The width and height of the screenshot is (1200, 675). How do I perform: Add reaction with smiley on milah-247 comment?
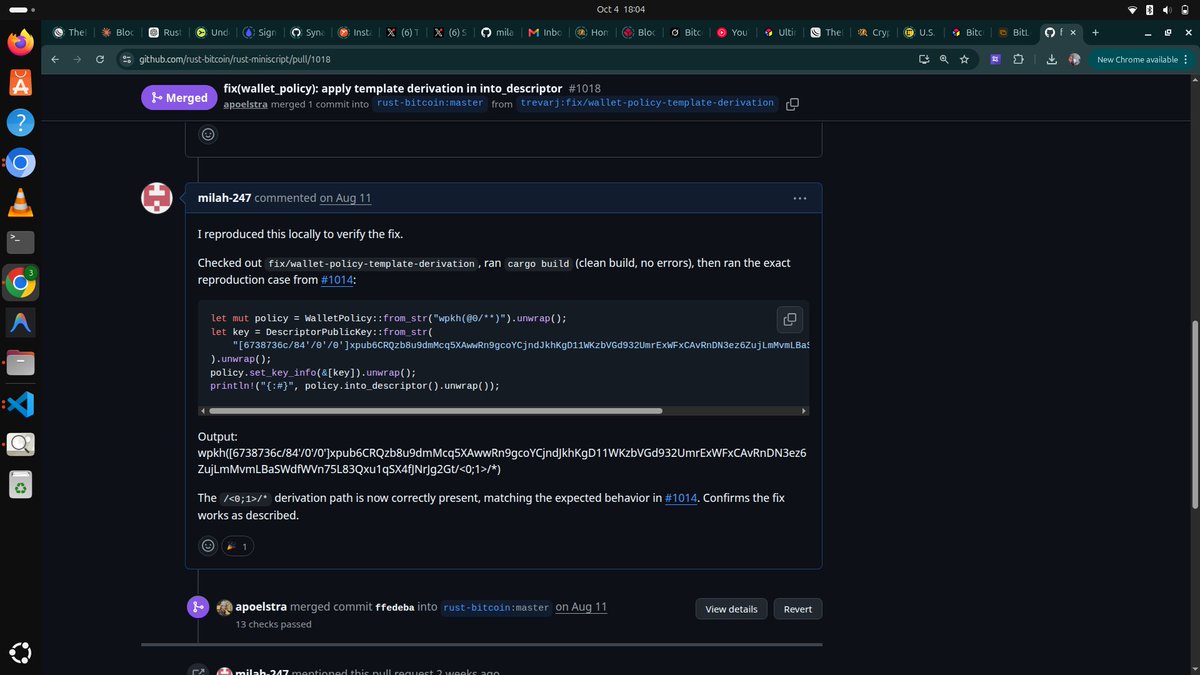click(x=208, y=546)
